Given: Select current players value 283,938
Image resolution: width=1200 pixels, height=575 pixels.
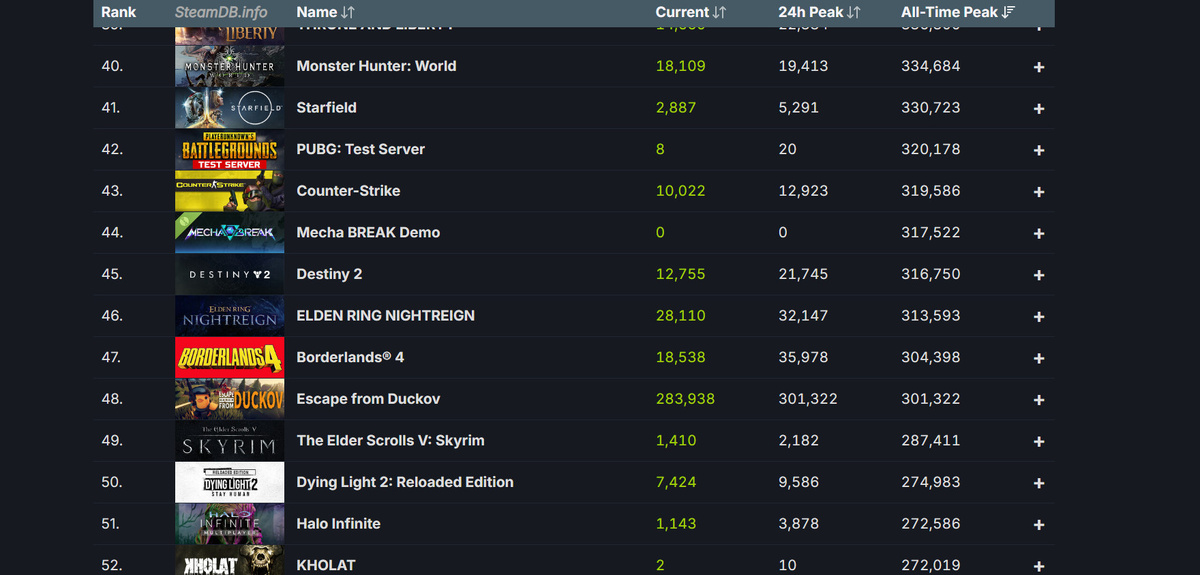Looking at the screenshot, I should click(x=685, y=399).
